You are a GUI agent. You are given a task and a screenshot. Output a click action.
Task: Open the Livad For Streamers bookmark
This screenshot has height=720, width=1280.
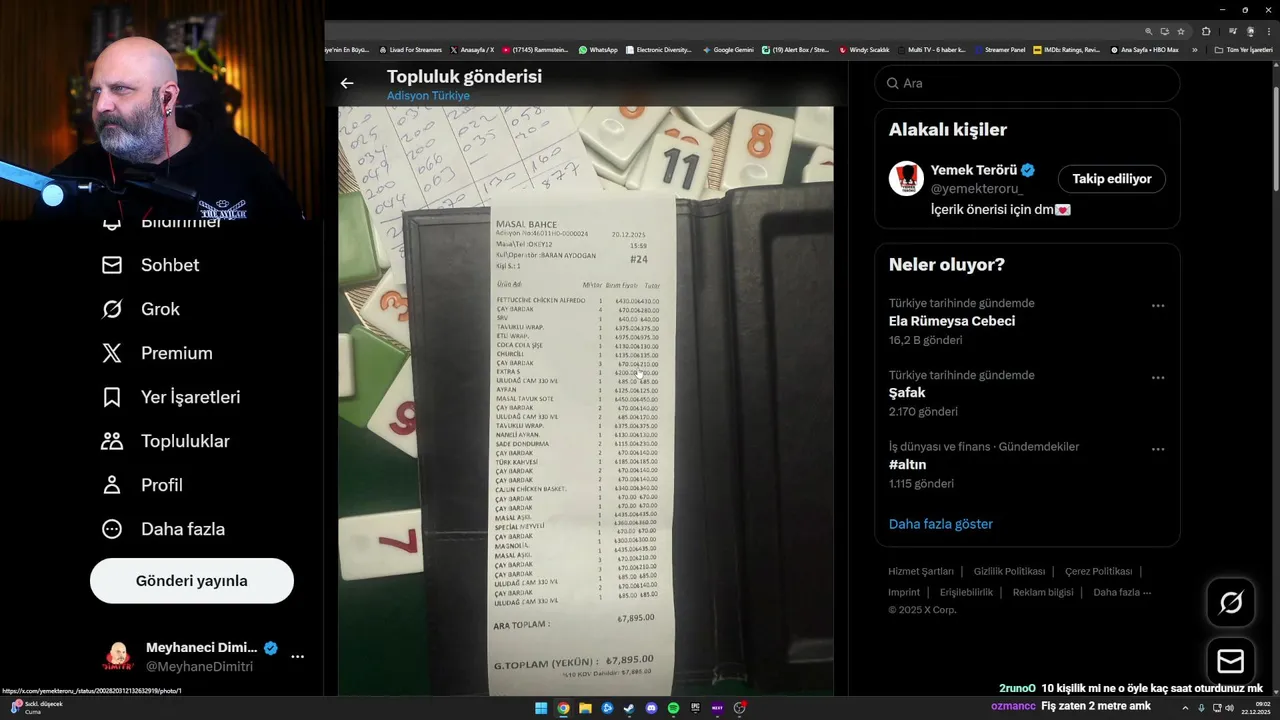(410, 50)
